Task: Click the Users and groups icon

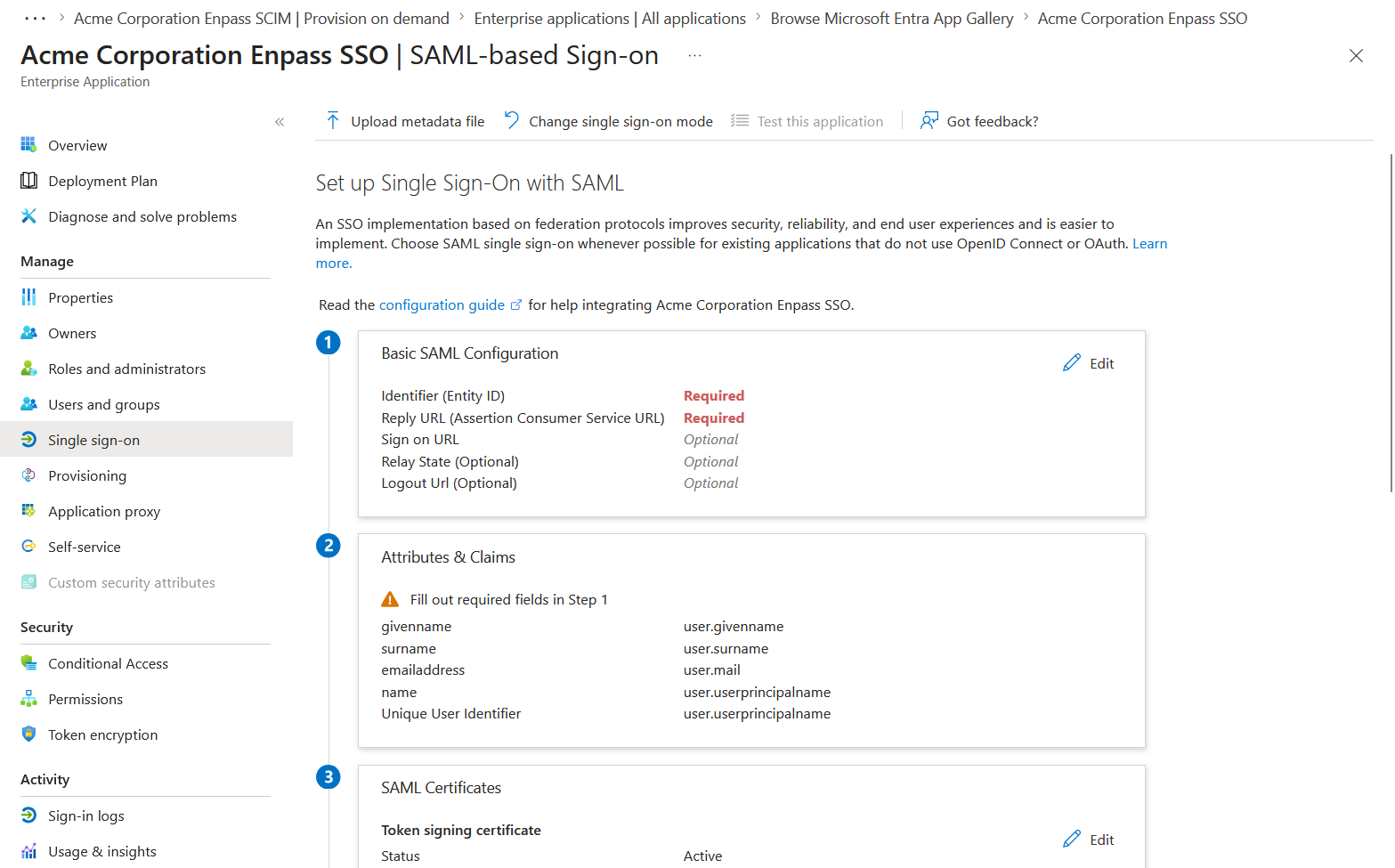Action: (28, 404)
